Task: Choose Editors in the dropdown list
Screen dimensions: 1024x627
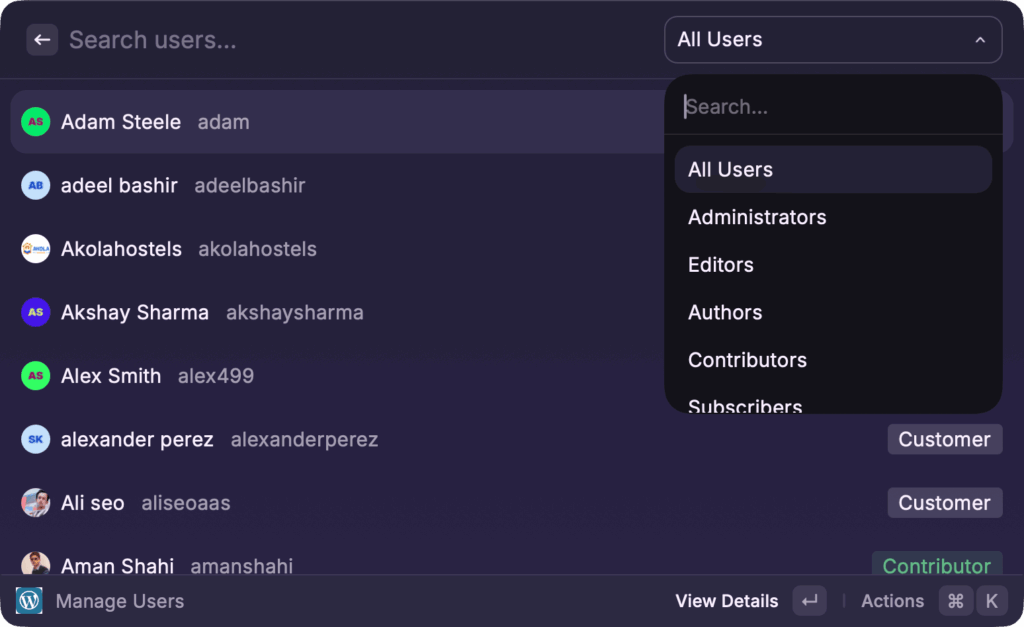Action: tap(721, 265)
